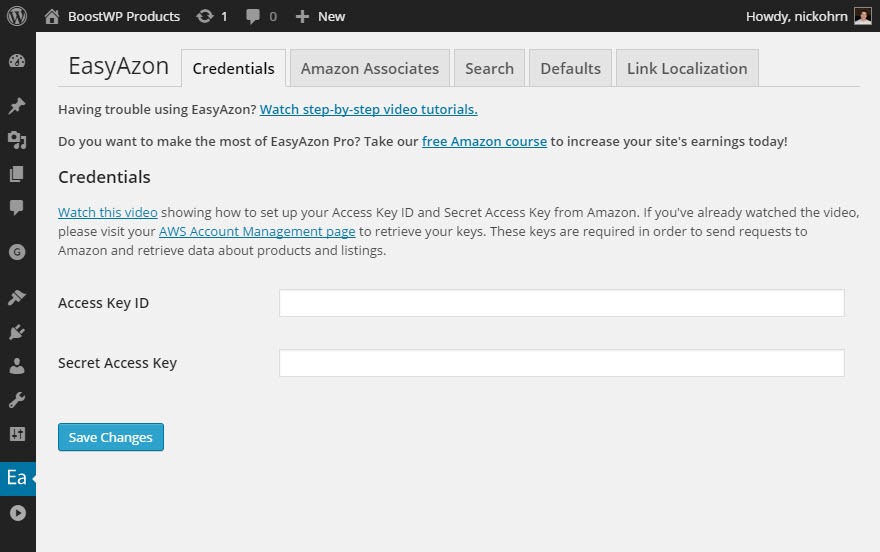The image size is (880, 552).
Task: Open the Appearance brush icon in sidebar
Action: [17, 297]
